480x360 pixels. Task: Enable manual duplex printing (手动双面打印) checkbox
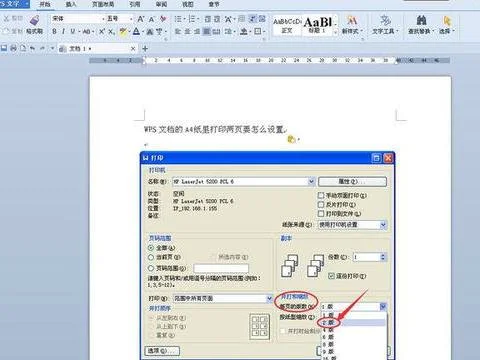pyautogui.click(x=321, y=195)
